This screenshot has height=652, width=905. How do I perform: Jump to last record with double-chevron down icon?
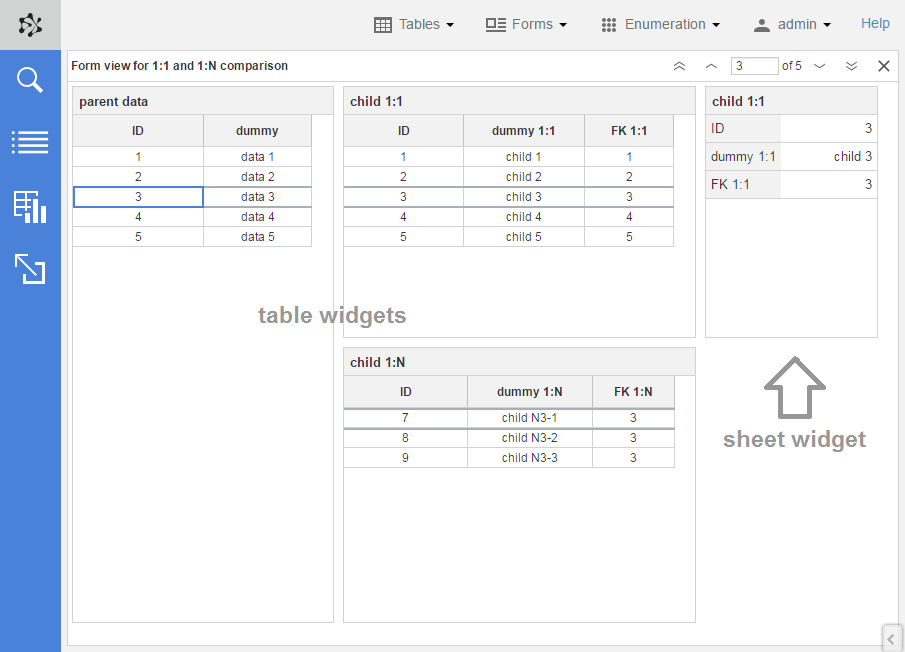(x=851, y=65)
